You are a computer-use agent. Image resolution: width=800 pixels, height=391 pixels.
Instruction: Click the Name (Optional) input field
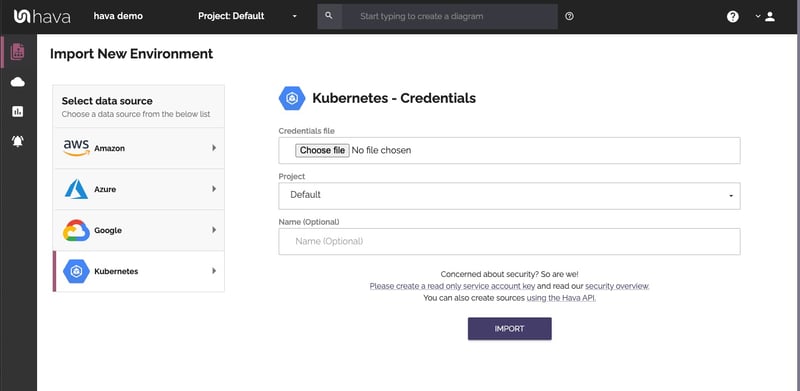click(x=509, y=241)
